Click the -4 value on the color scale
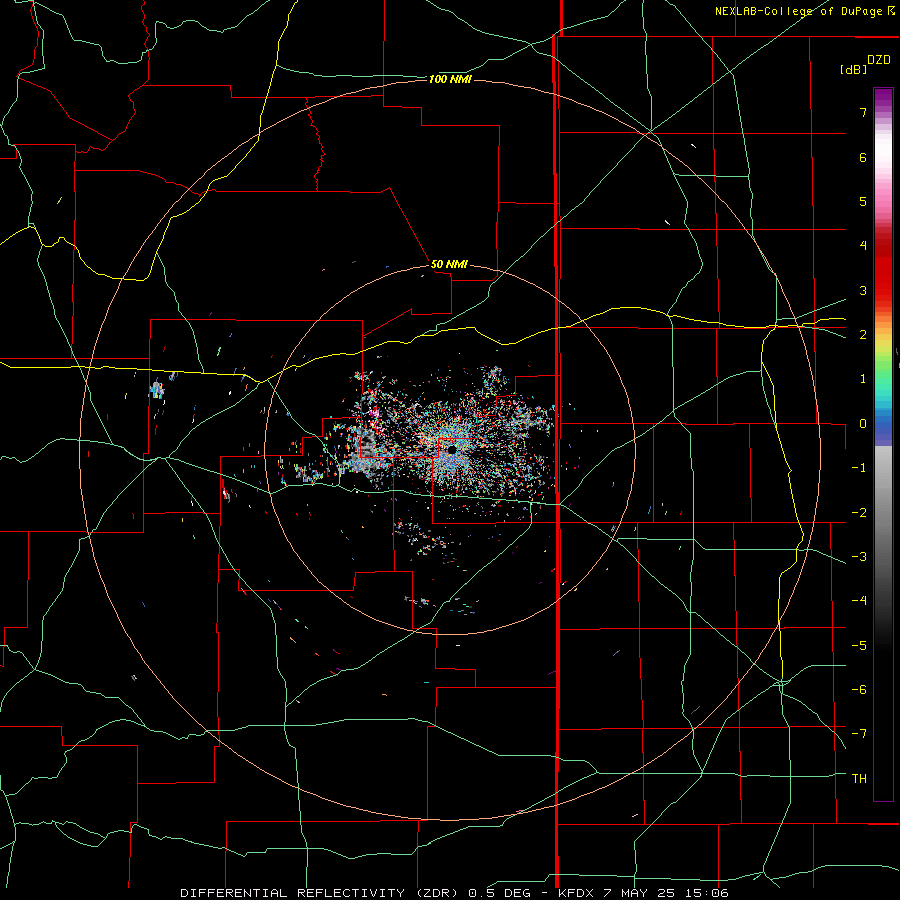 click(859, 600)
